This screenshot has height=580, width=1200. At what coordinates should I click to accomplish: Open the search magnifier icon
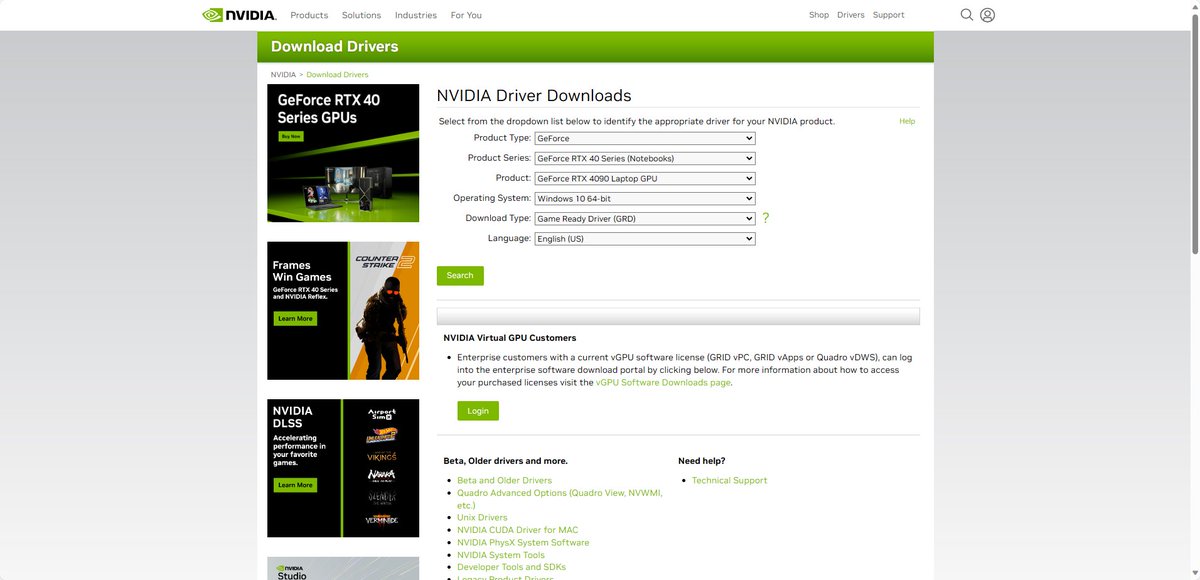967,15
